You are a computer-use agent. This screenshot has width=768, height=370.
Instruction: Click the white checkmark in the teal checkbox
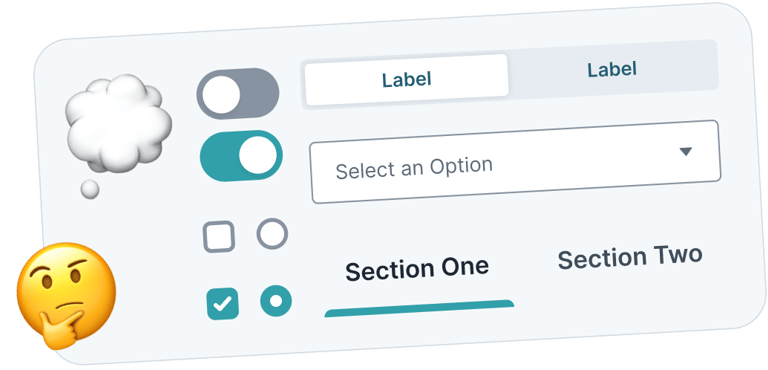tap(223, 304)
